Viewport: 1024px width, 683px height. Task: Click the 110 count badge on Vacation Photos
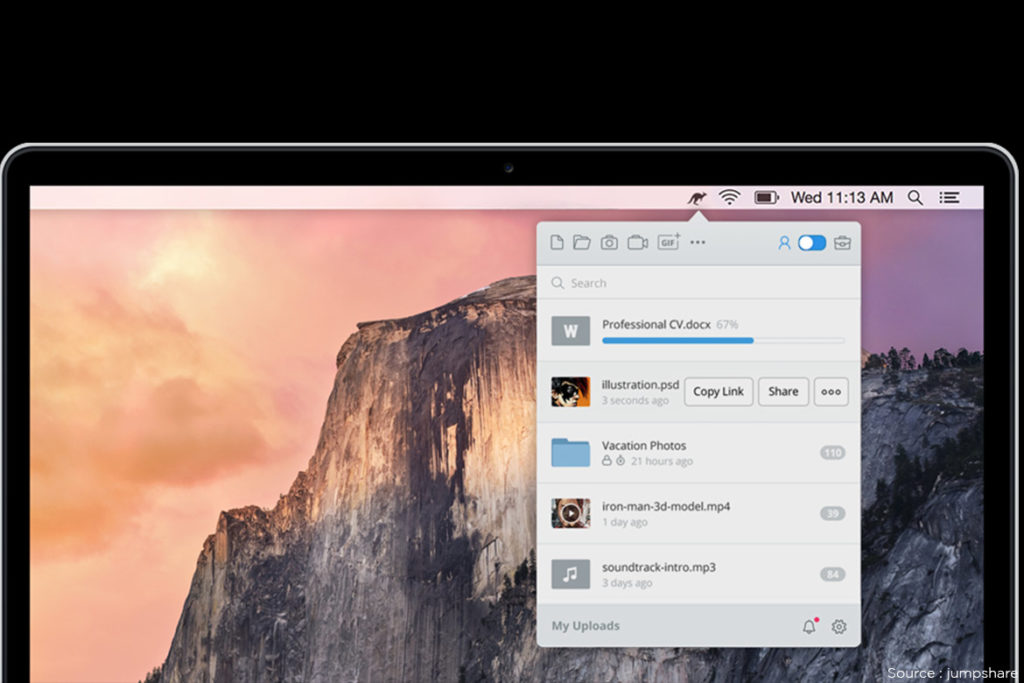(833, 453)
